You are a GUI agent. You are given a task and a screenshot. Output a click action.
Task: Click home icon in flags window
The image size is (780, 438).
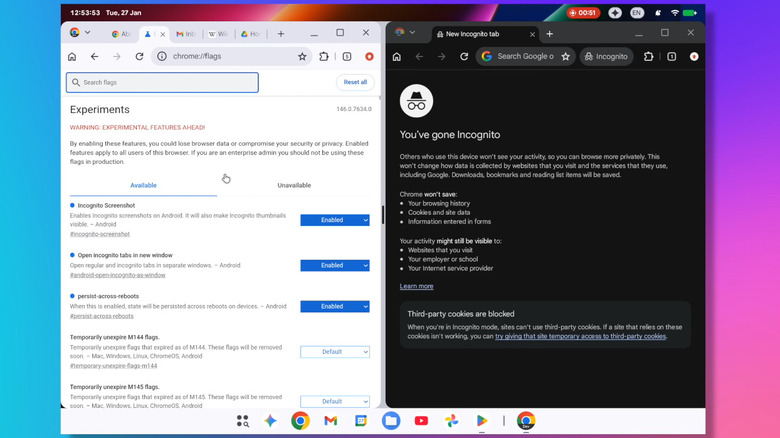click(72, 57)
